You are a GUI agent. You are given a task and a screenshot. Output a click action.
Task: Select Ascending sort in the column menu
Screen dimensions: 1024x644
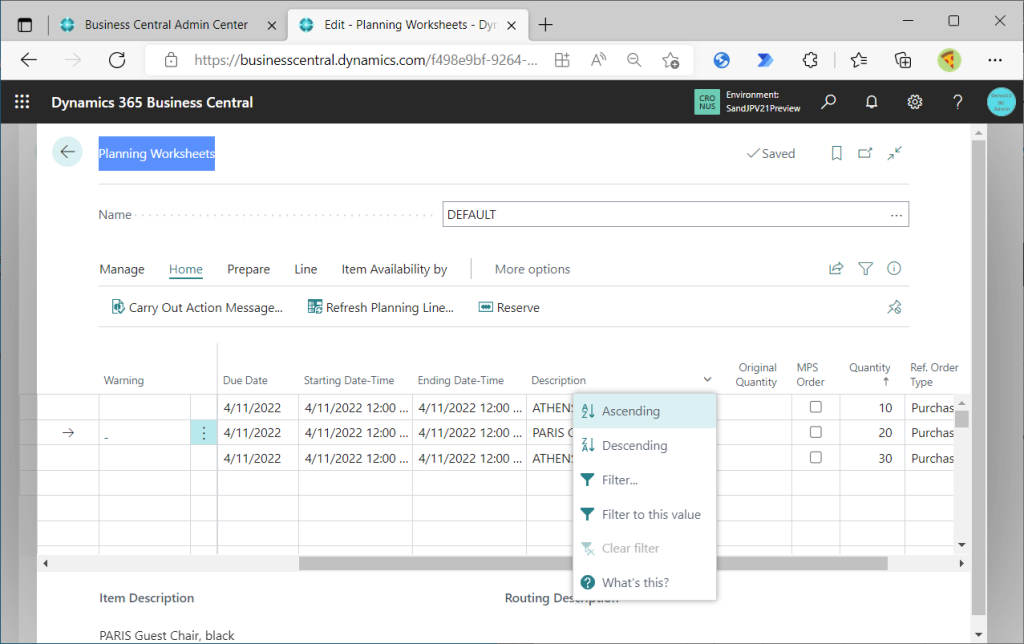pyautogui.click(x=645, y=411)
